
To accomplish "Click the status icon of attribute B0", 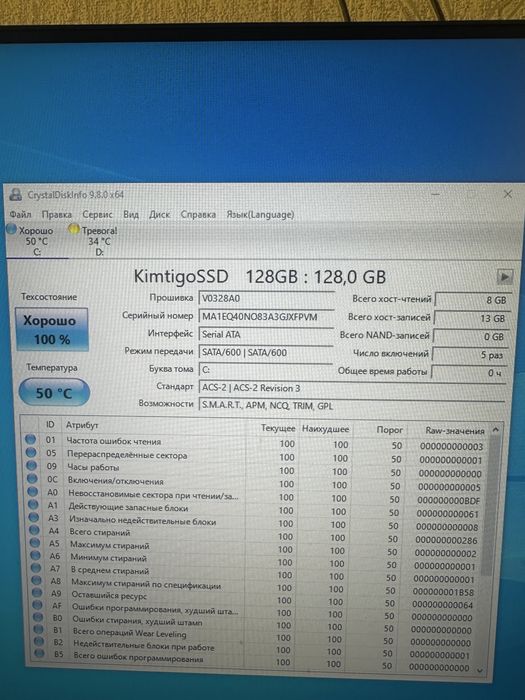I will [38, 617].
